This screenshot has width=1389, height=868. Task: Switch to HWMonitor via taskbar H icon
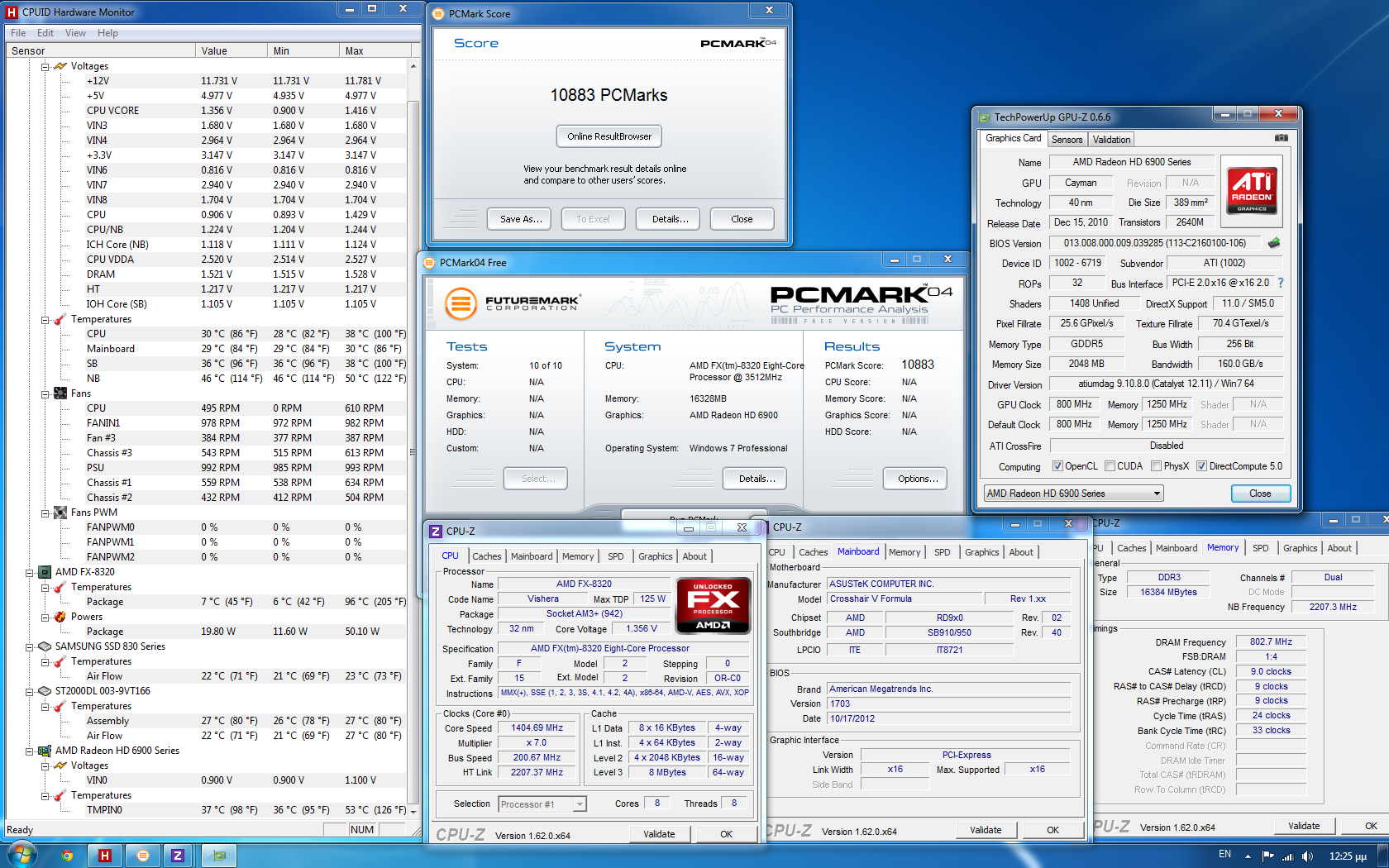105,856
